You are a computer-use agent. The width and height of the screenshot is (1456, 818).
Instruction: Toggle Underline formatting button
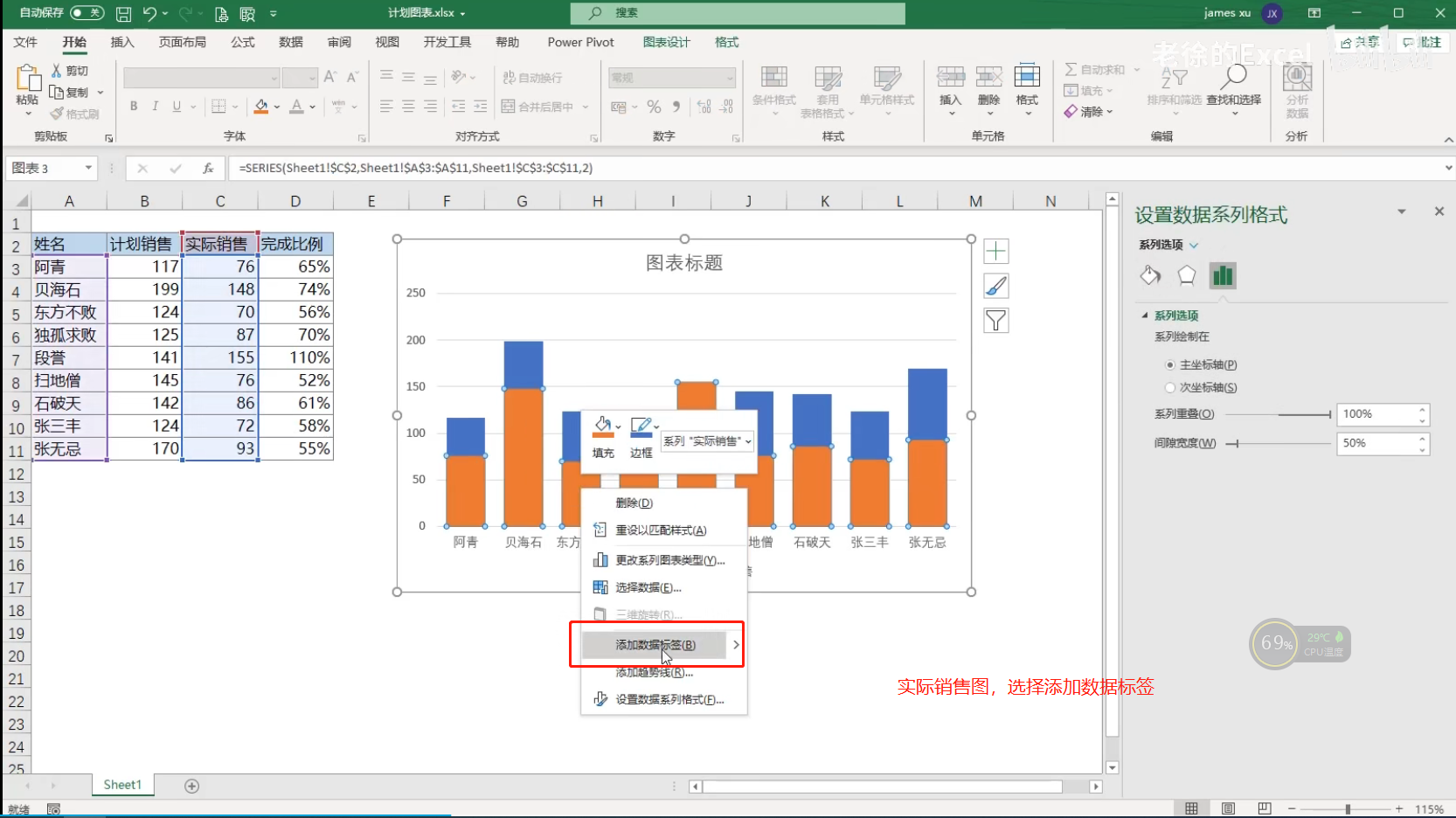(x=177, y=107)
